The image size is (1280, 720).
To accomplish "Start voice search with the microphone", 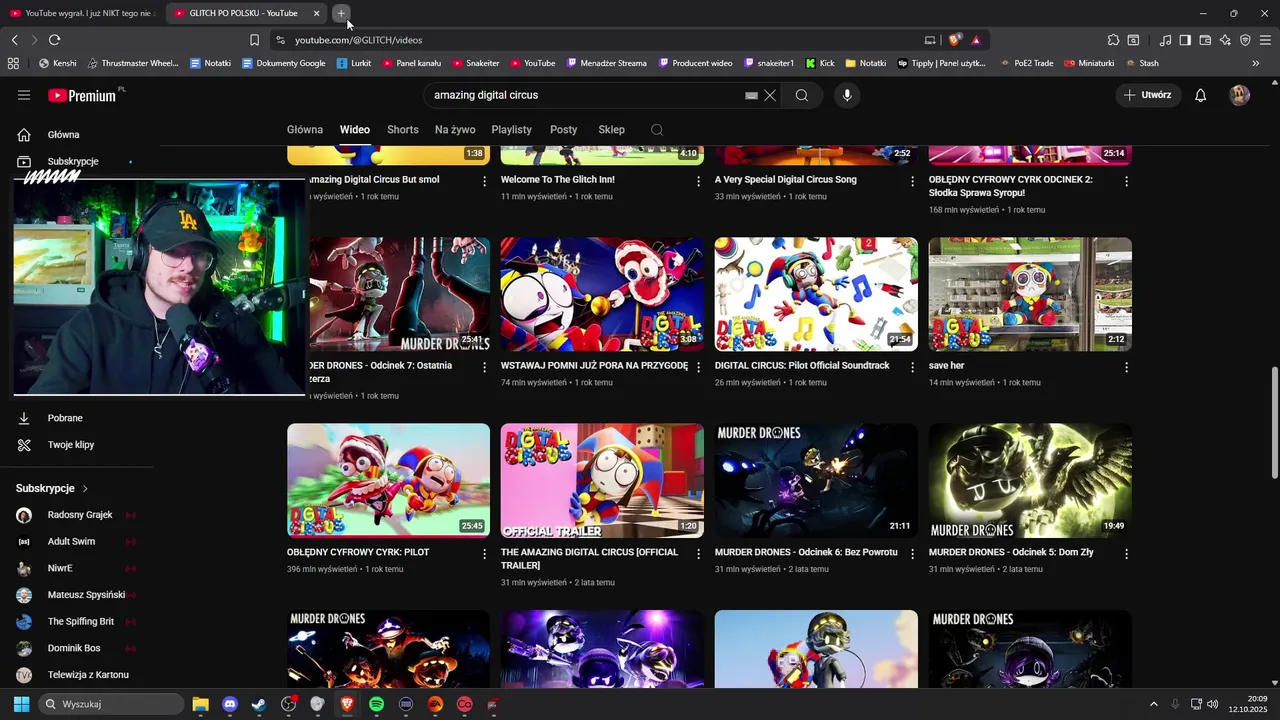I will pyautogui.click(x=847, y=95).
